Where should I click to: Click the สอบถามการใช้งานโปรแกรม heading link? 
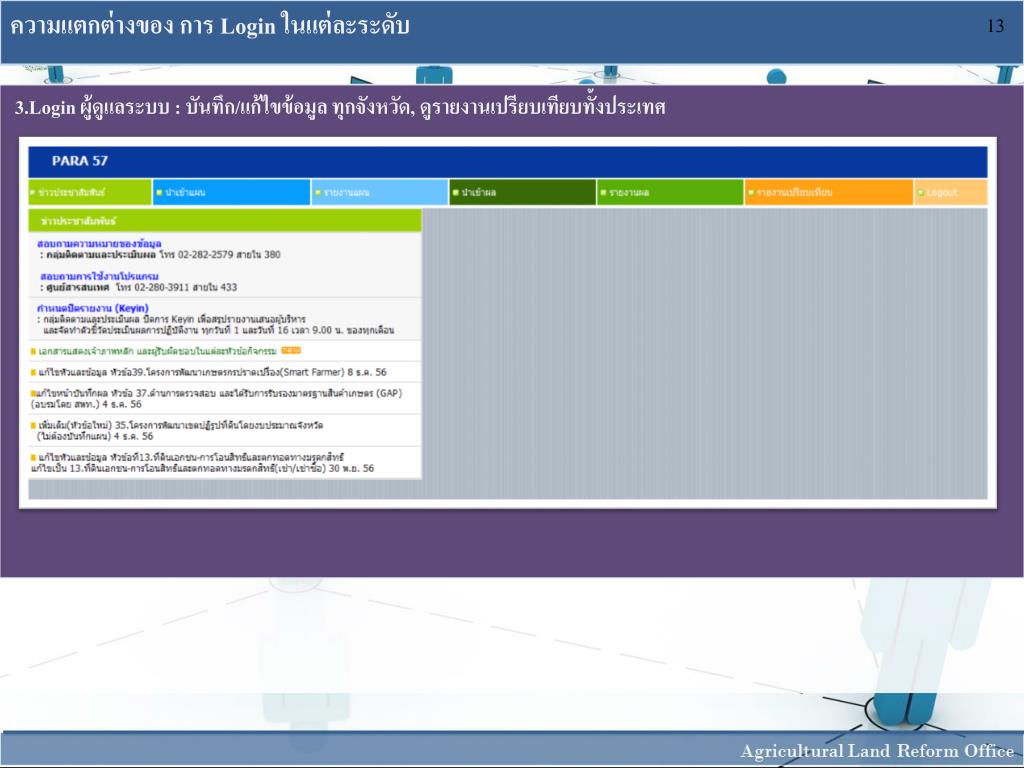(x=99, y=275)
